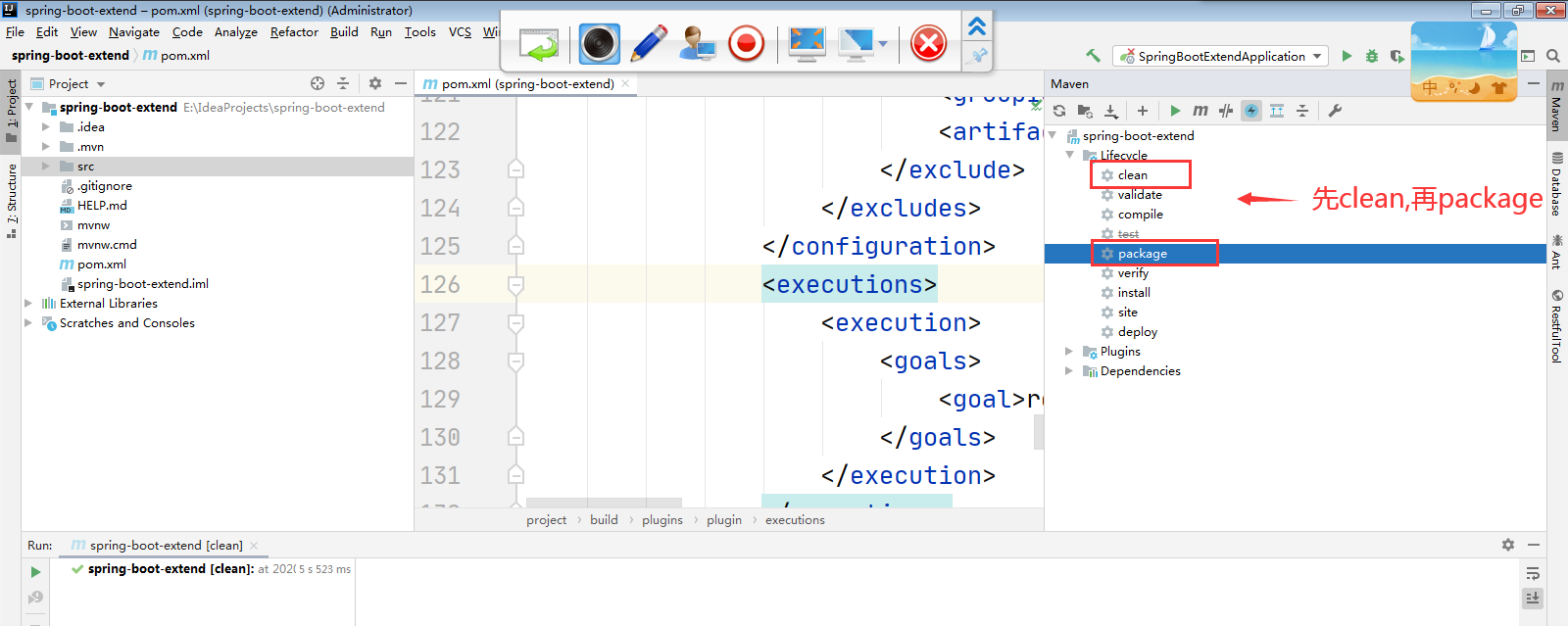
Task: Click Download Sources icon in Maven toolbar
Action: pyautogui.click(x=1110, y=111)
